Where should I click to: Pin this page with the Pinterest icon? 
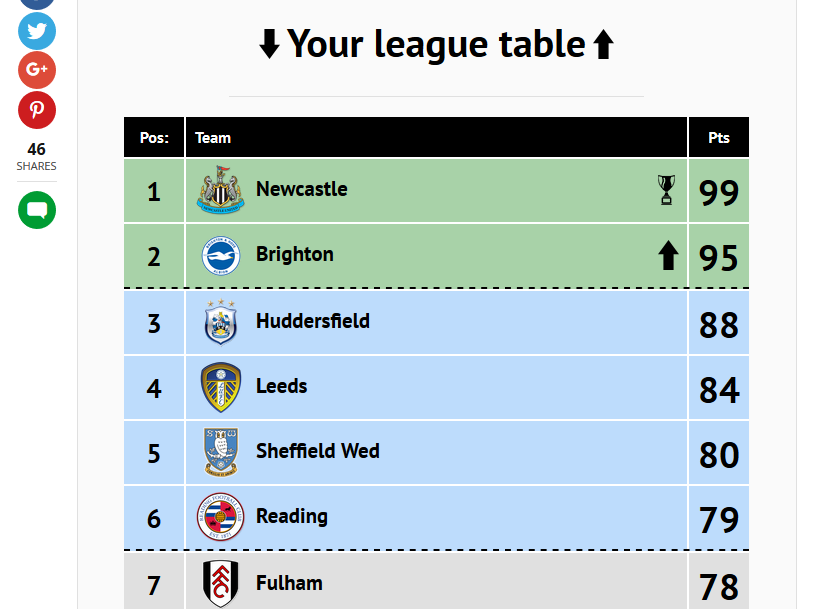pyautogui.click(x=37, y=110)
